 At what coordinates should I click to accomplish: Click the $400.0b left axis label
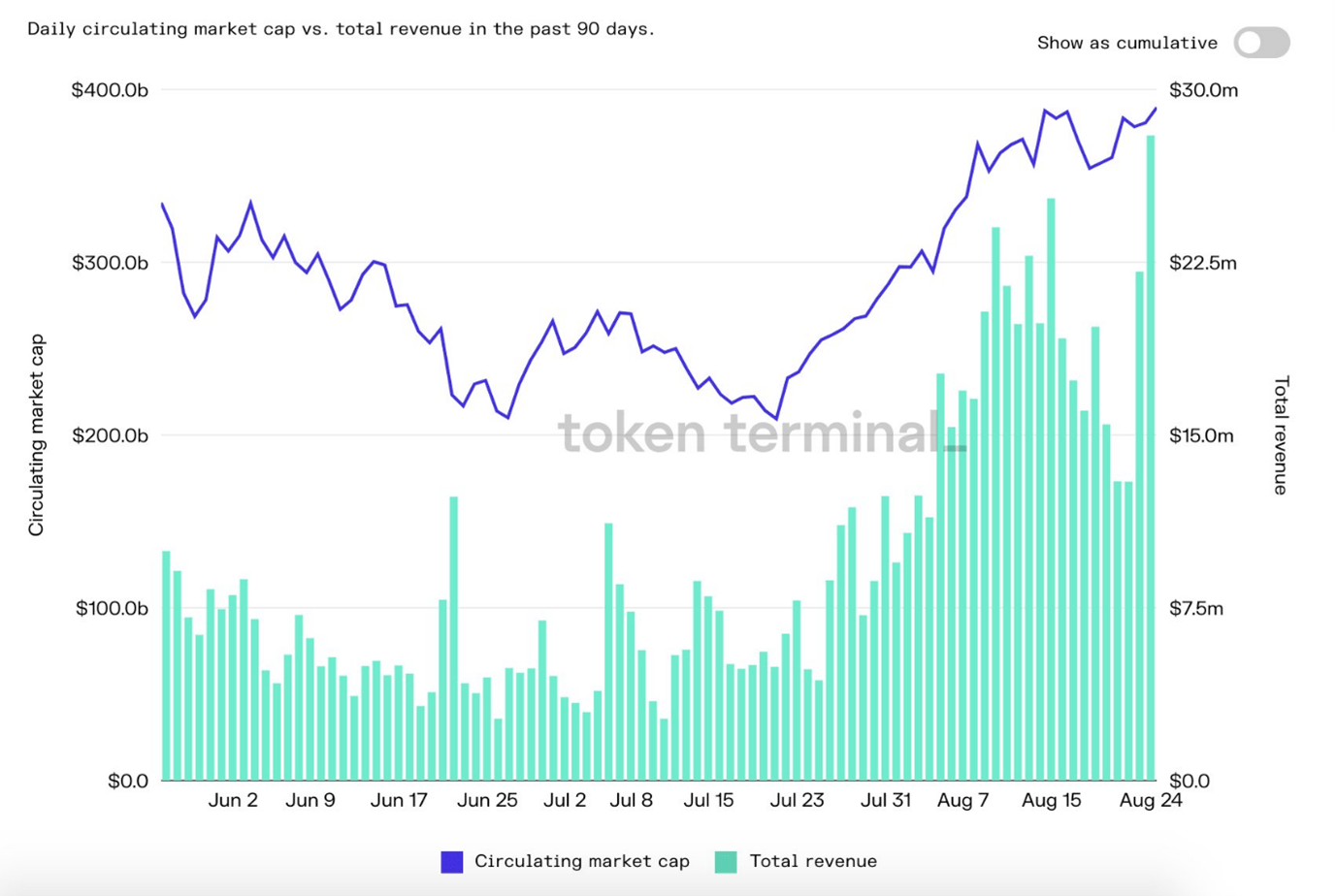click(x=110, y=90)
